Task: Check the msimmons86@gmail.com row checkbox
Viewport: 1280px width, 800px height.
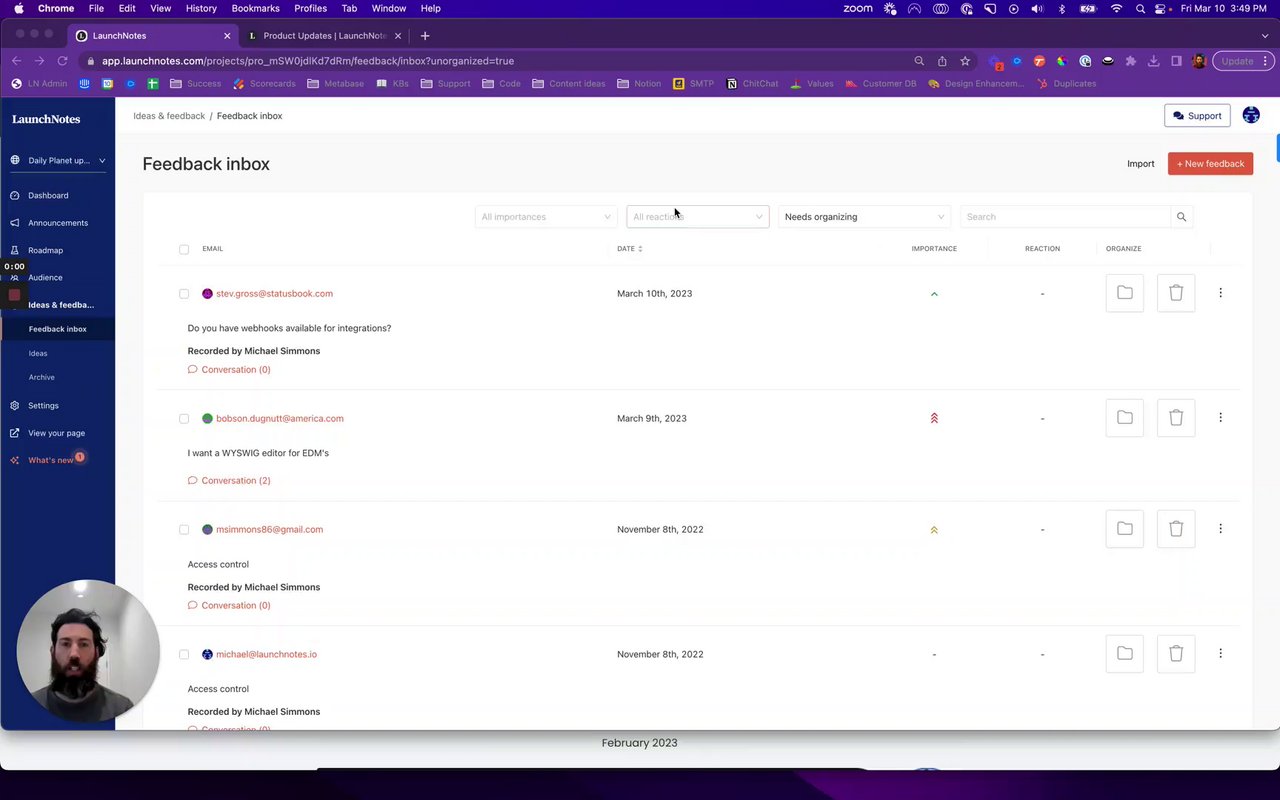Action: click(x=184, y=530)
